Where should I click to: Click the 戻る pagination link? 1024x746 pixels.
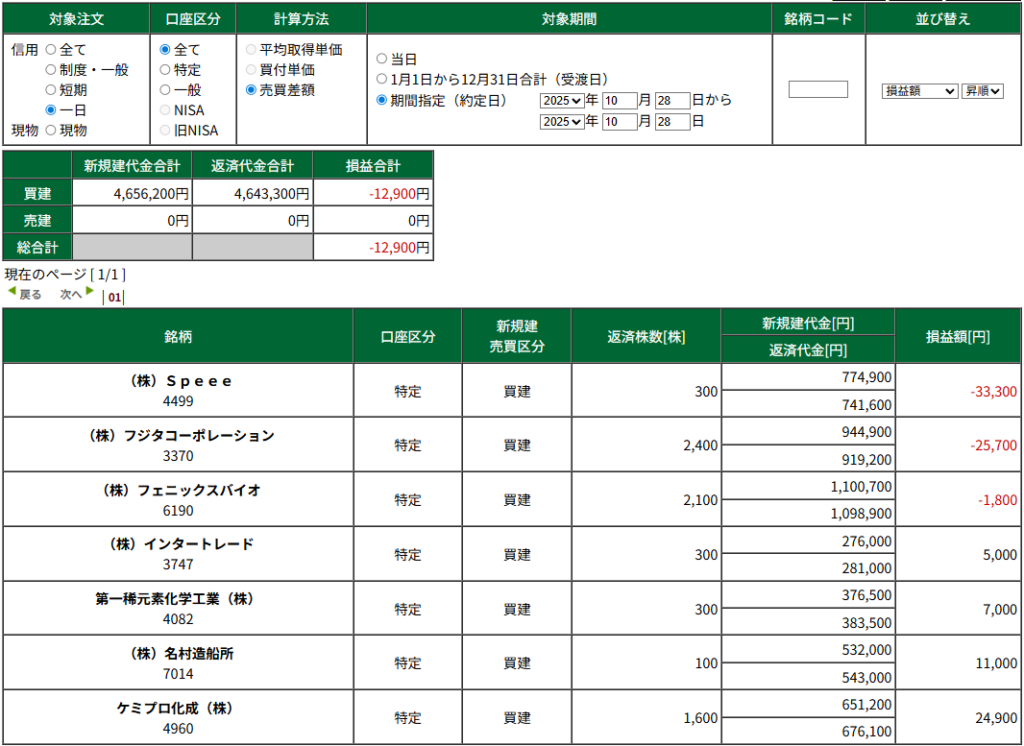[31, 295]
